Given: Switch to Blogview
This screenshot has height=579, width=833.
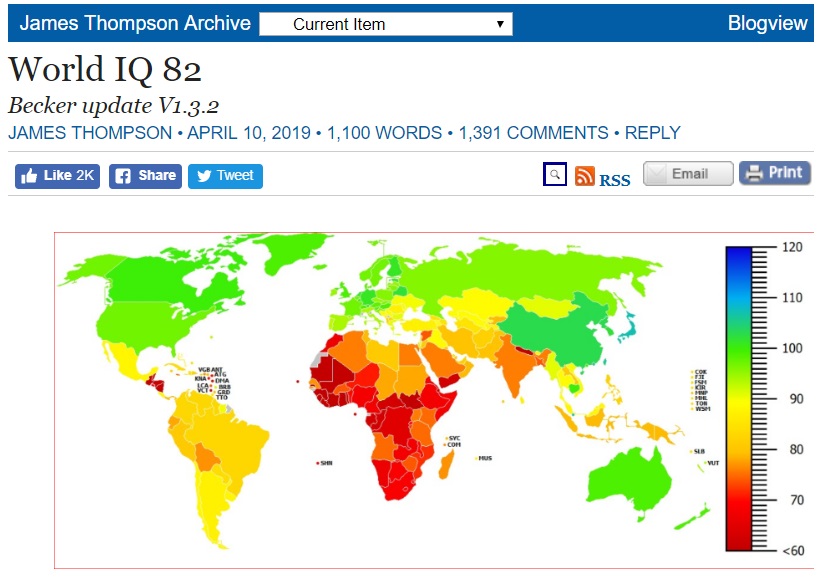Looking at the screenshot, I should [767, 23].
